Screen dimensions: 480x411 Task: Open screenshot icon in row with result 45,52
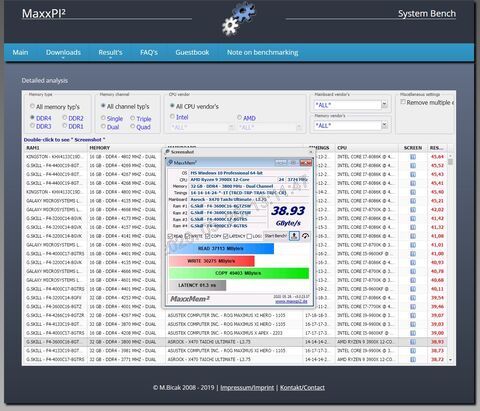tap(413, 166)
